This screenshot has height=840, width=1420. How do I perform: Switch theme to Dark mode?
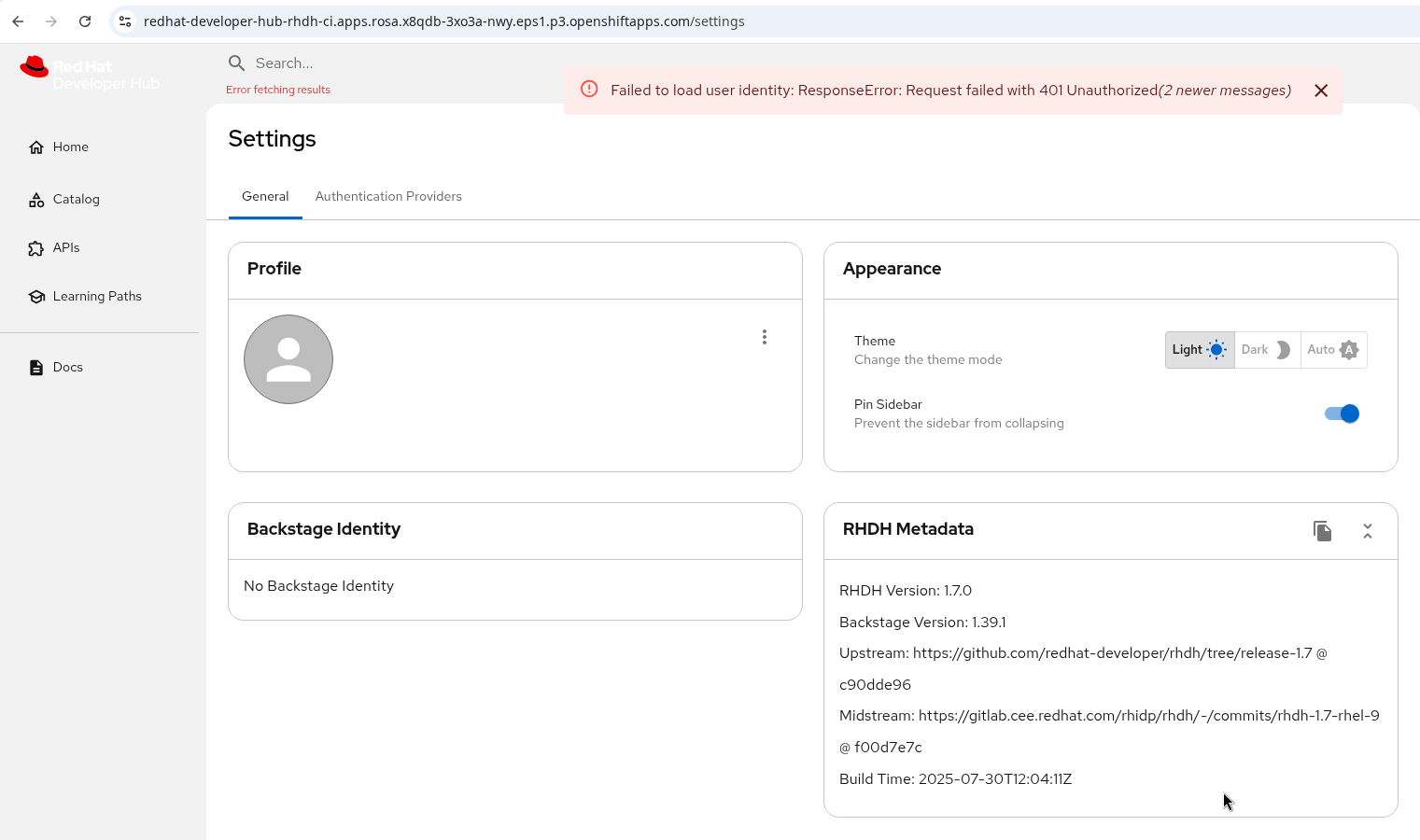[1266, 350]
